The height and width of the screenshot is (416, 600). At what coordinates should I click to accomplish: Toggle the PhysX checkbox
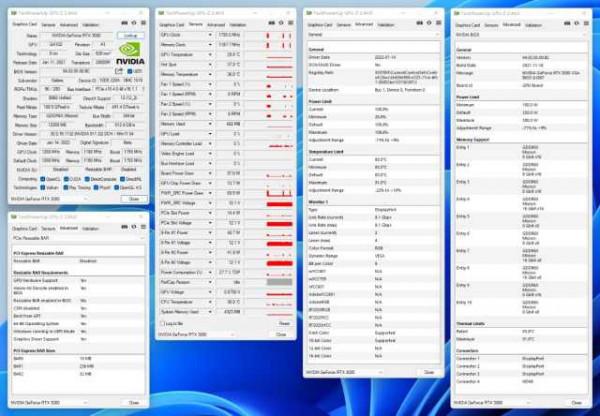96,188
